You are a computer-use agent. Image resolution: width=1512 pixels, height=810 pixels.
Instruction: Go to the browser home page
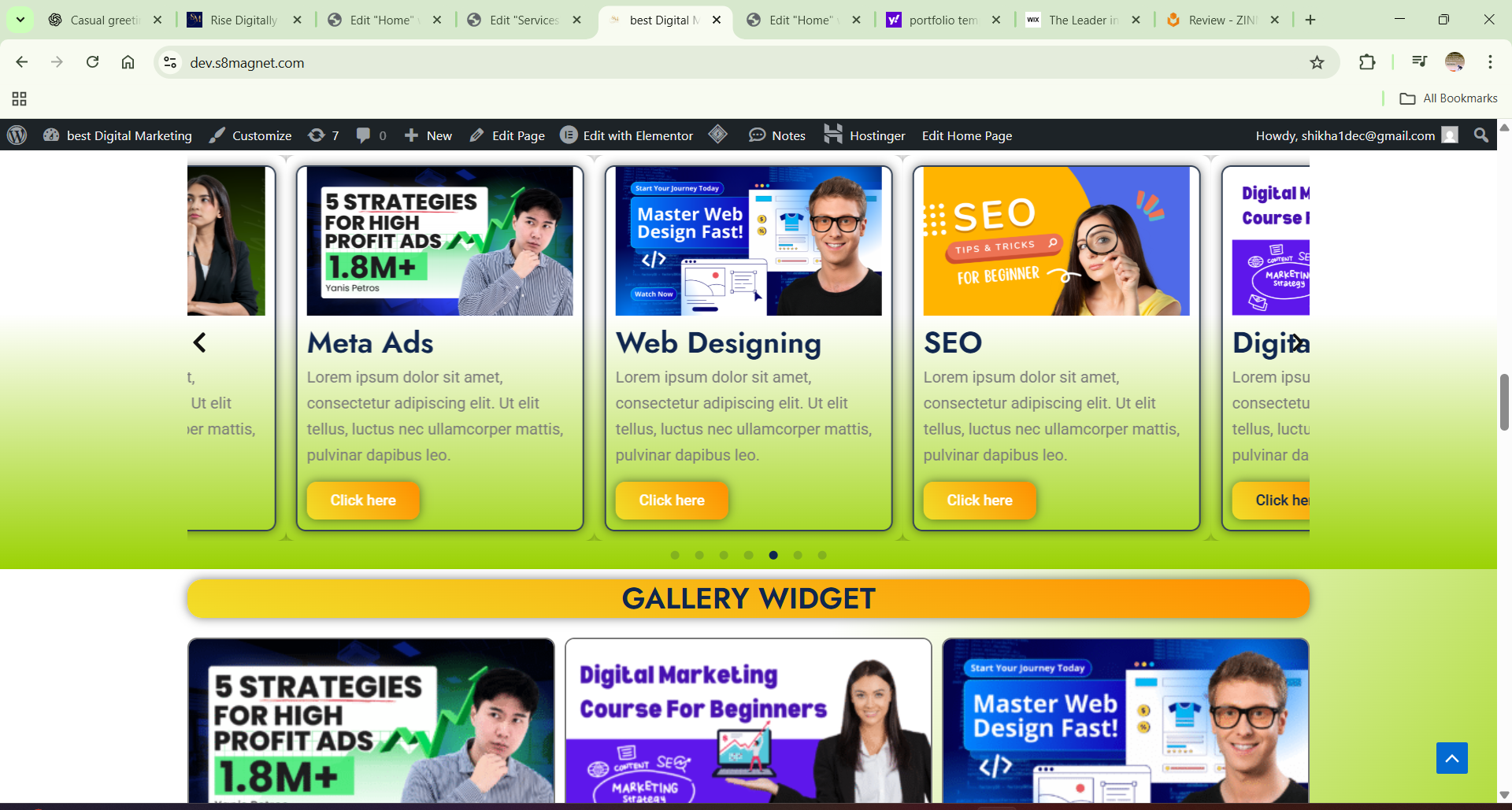point(128,62)
